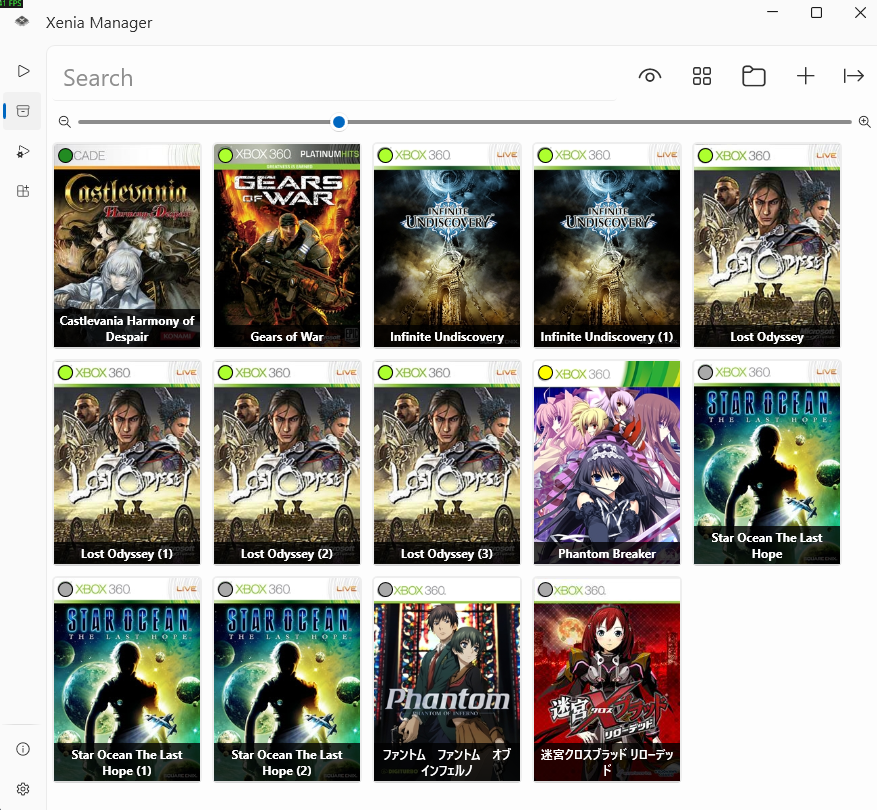Toggle the eye visibility icon
877x810 pixels.
coord(650,76)
